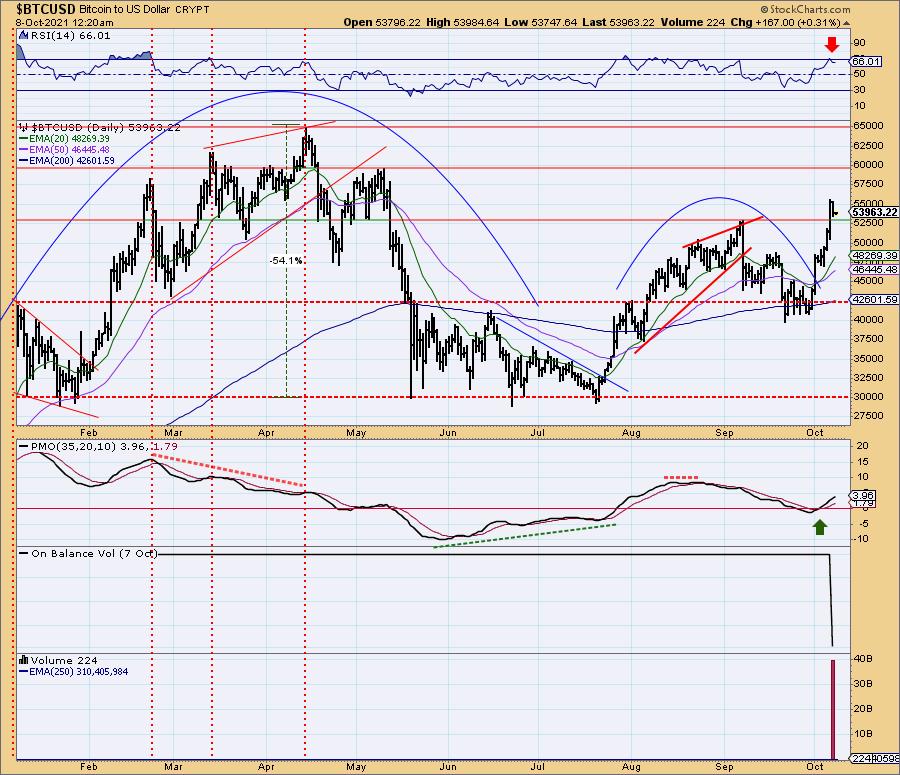Screen dimensions: 900x775
Task: Click the $BTCUSD ticker symbol title
Action: [46, 9]
